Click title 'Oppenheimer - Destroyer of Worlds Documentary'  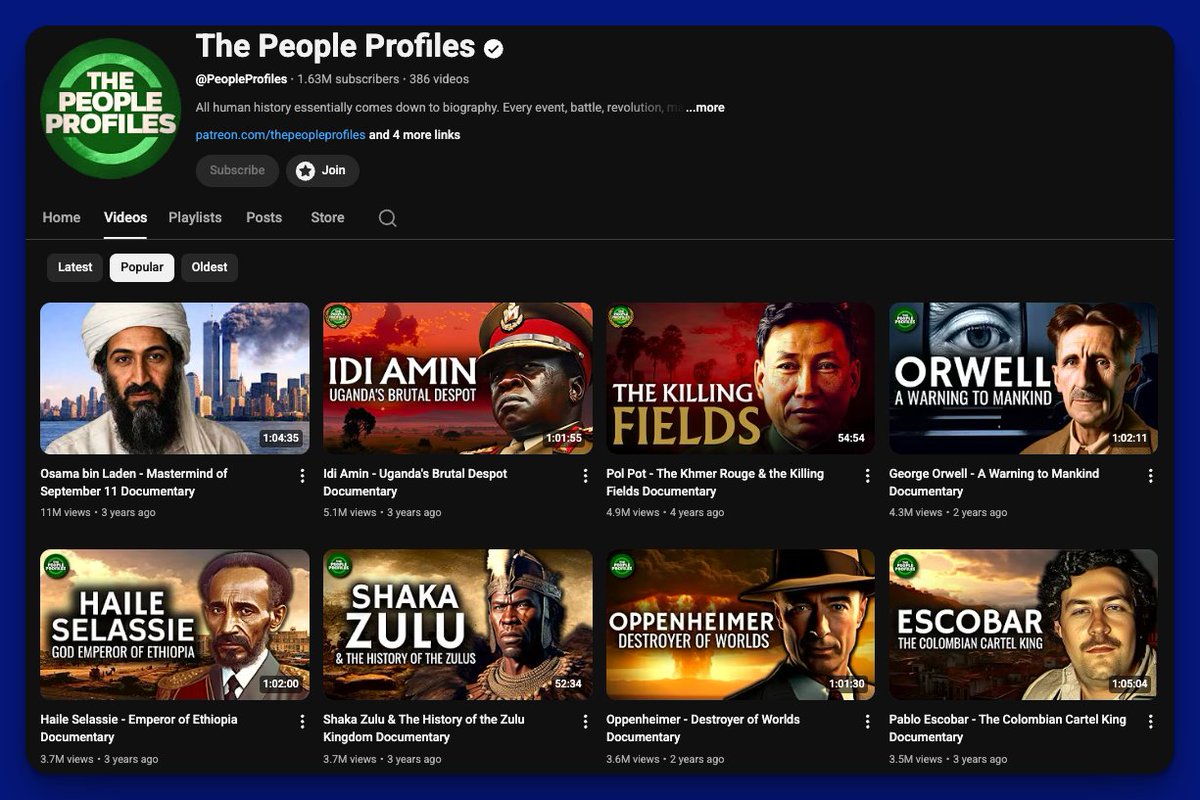point(703,728)
